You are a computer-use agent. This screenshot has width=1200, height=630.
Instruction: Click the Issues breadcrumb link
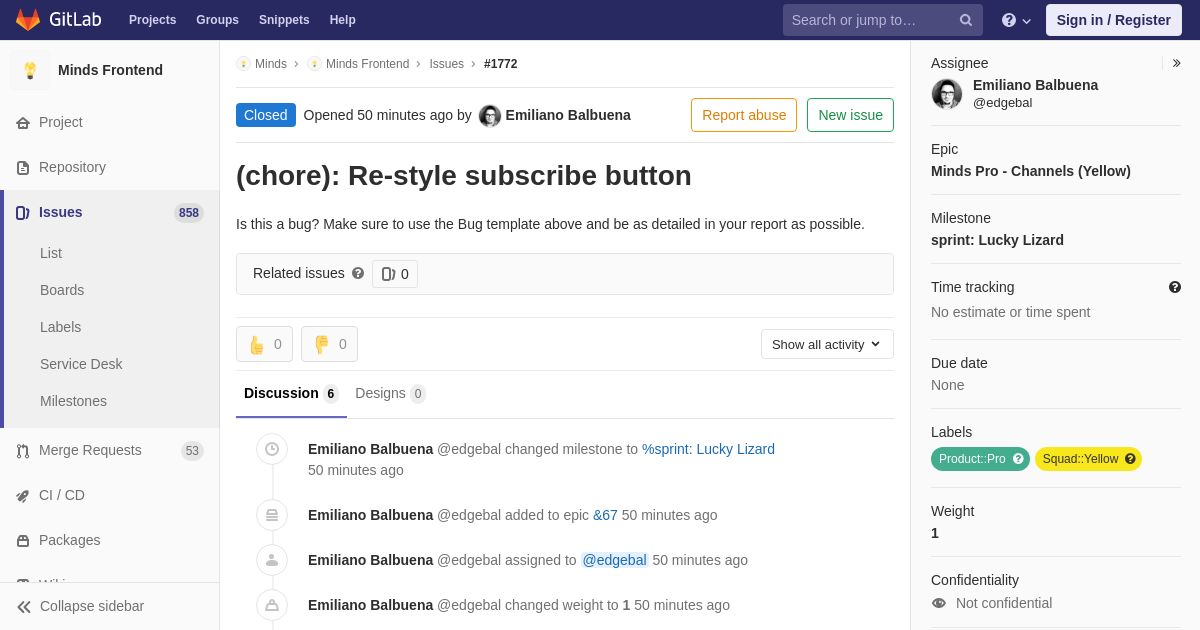[x=446, y=64]
